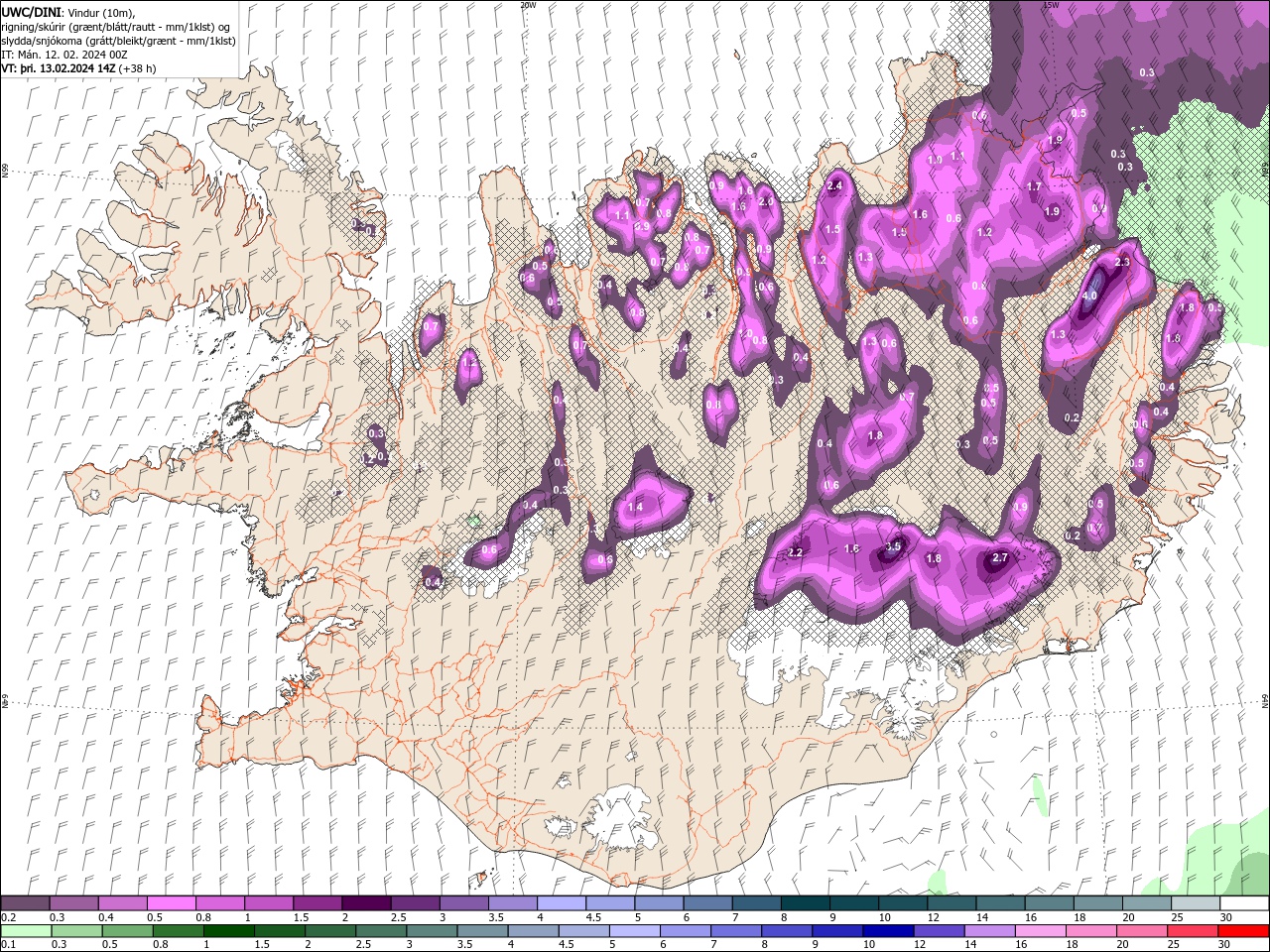This screenshot has width=1270, height=952.
Task: Click the 20W longitude label
Action: [528, 5]
